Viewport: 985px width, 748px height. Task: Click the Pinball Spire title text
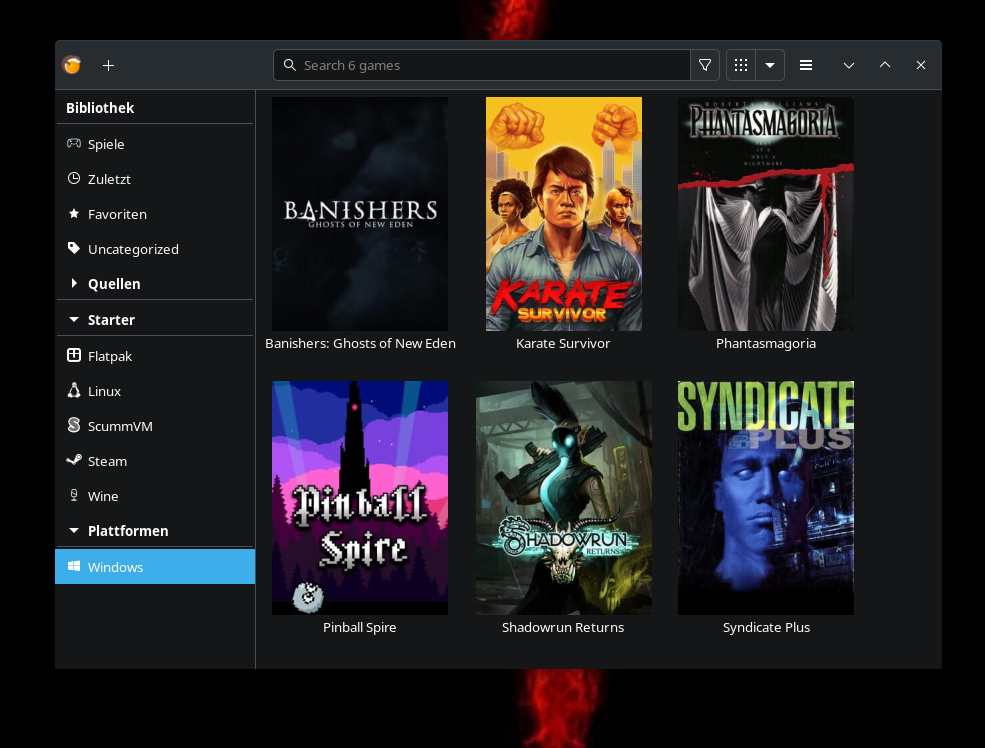point(359,627)
